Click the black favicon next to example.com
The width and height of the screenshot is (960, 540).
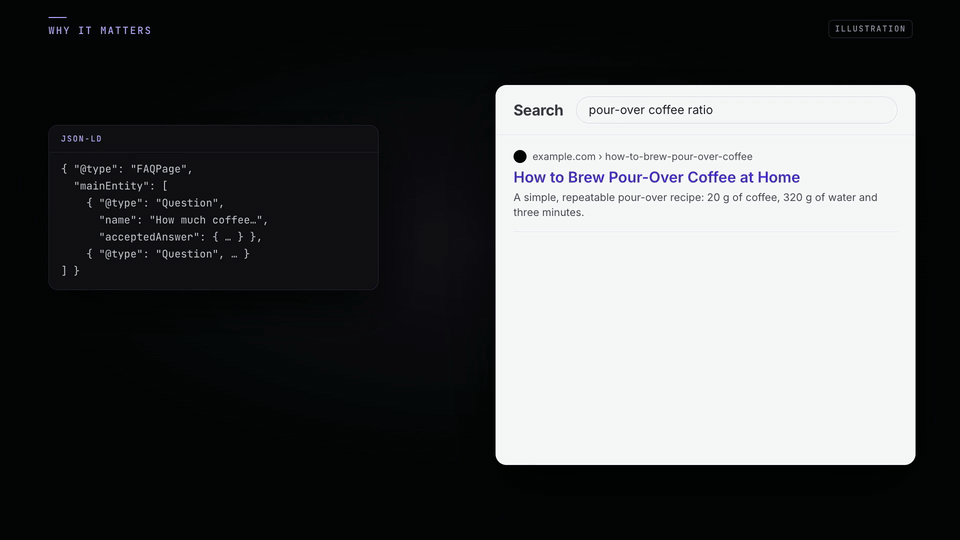520,157
